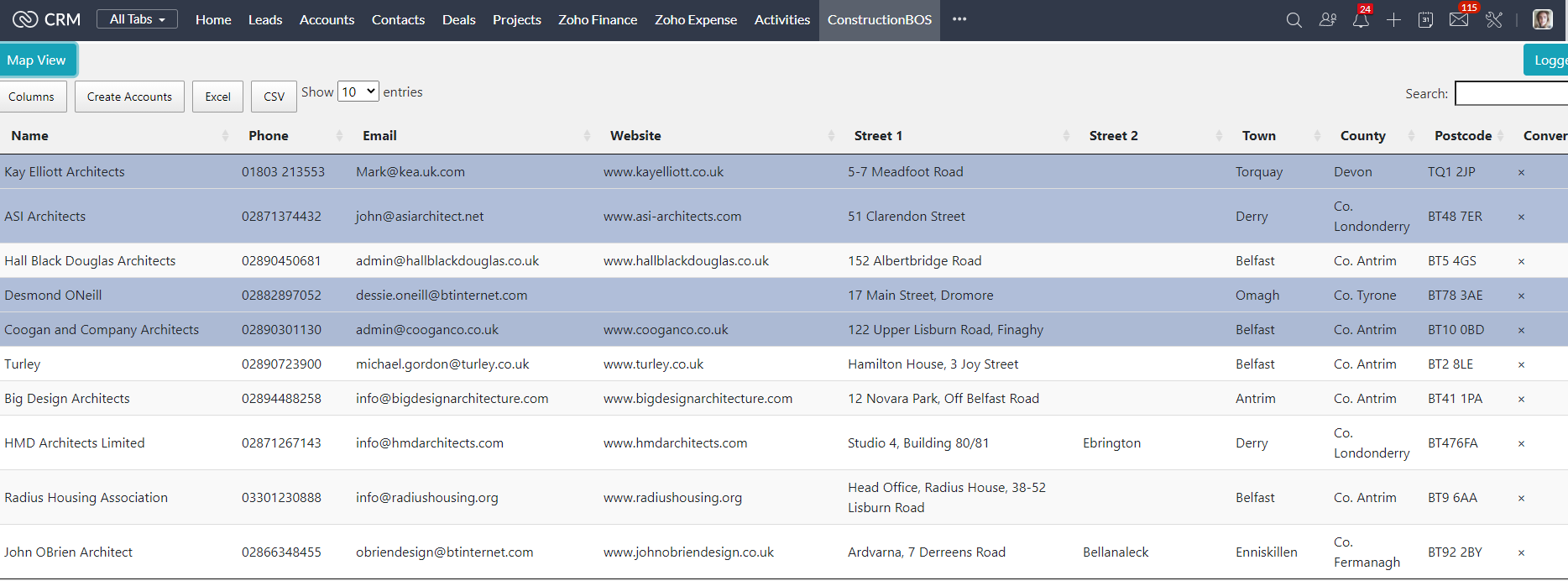Click the x in Turley row
Screen dimensions: 1568x581
click(1521, 364)
